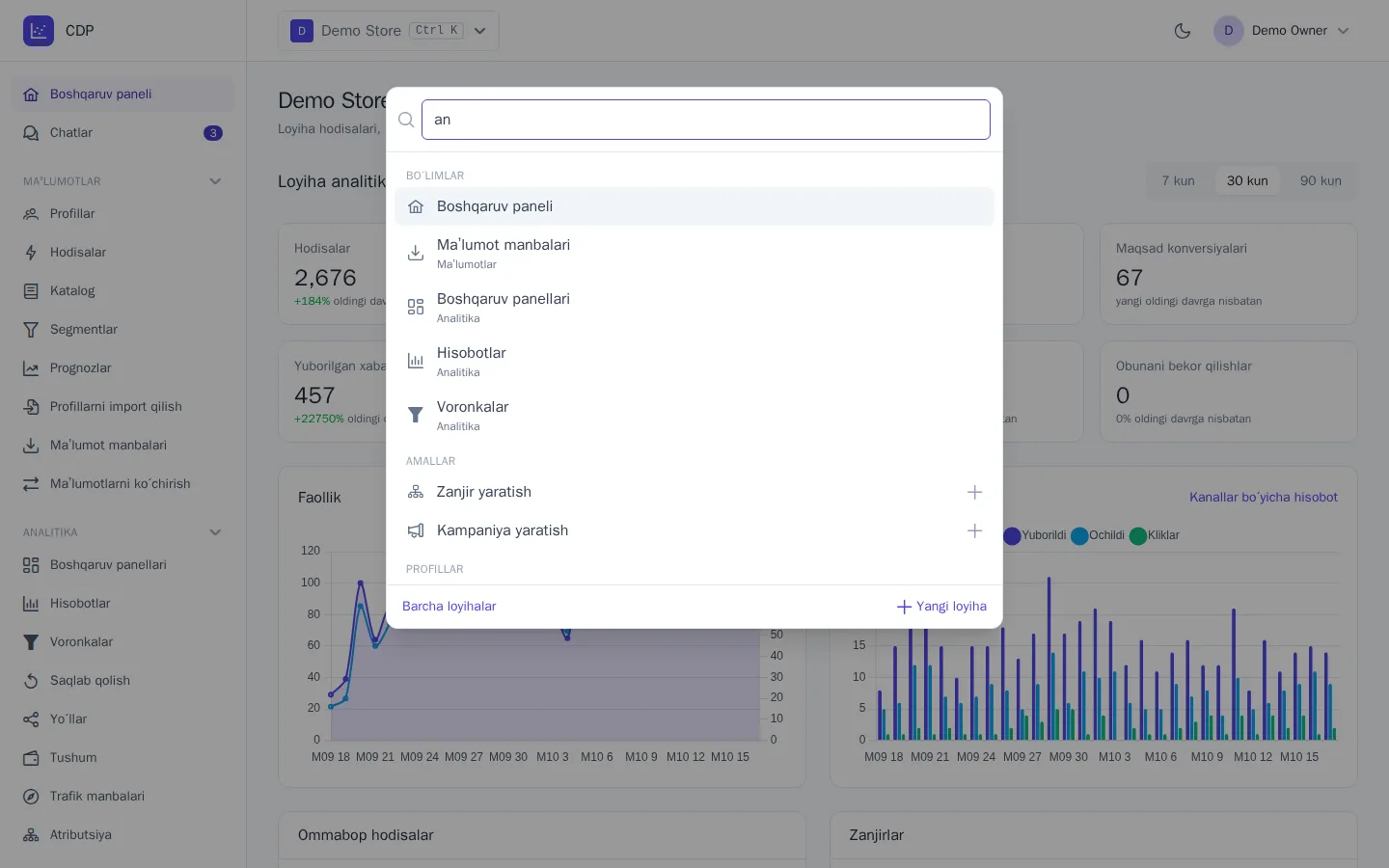Screen dimensions: 1389x868
Task: Open Demo Owner account menu
Action: (1282, 31)
